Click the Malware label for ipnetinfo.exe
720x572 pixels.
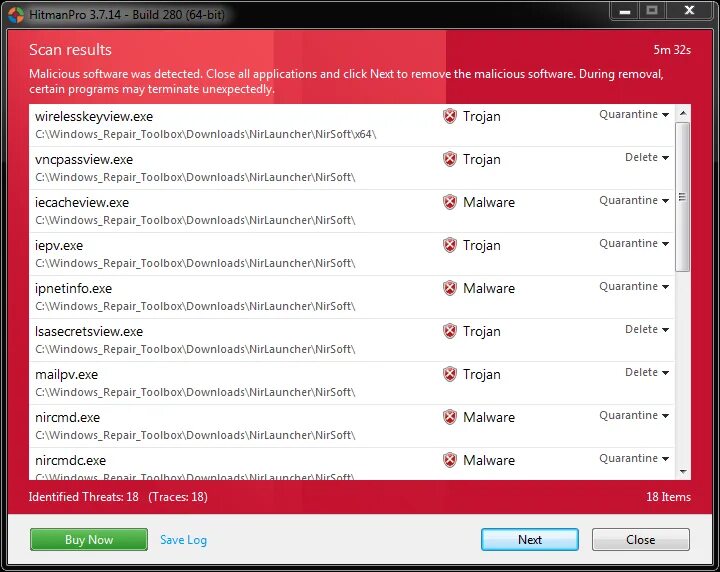489,289
